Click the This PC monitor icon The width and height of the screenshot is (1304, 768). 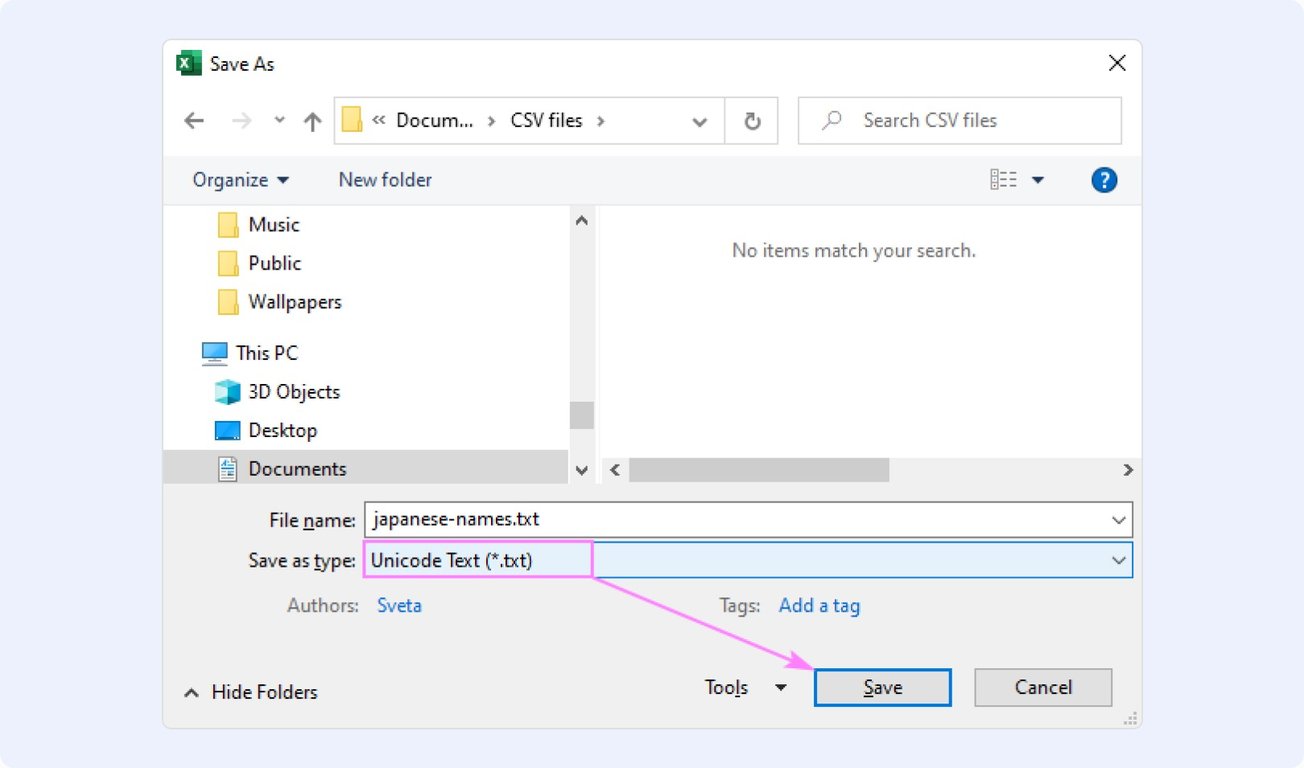[x=214, y=353]
